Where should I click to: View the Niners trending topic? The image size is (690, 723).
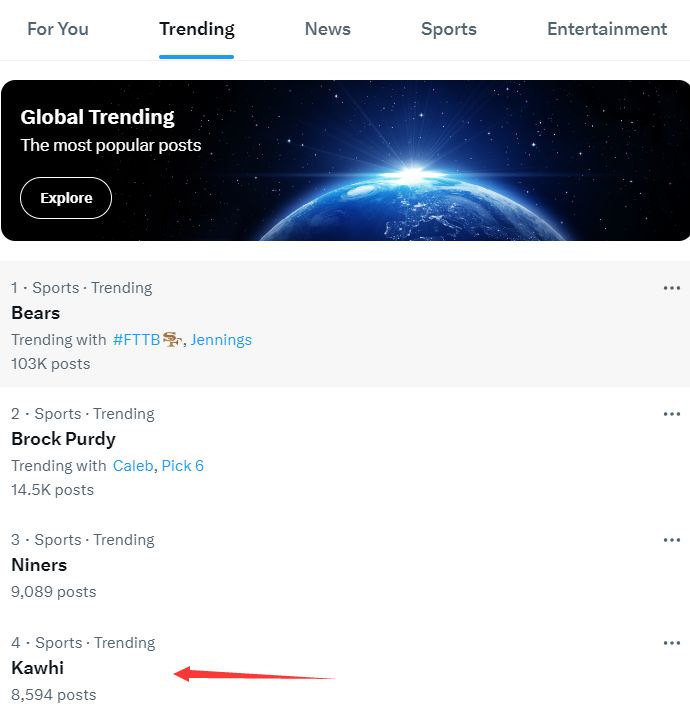point(39,565)
